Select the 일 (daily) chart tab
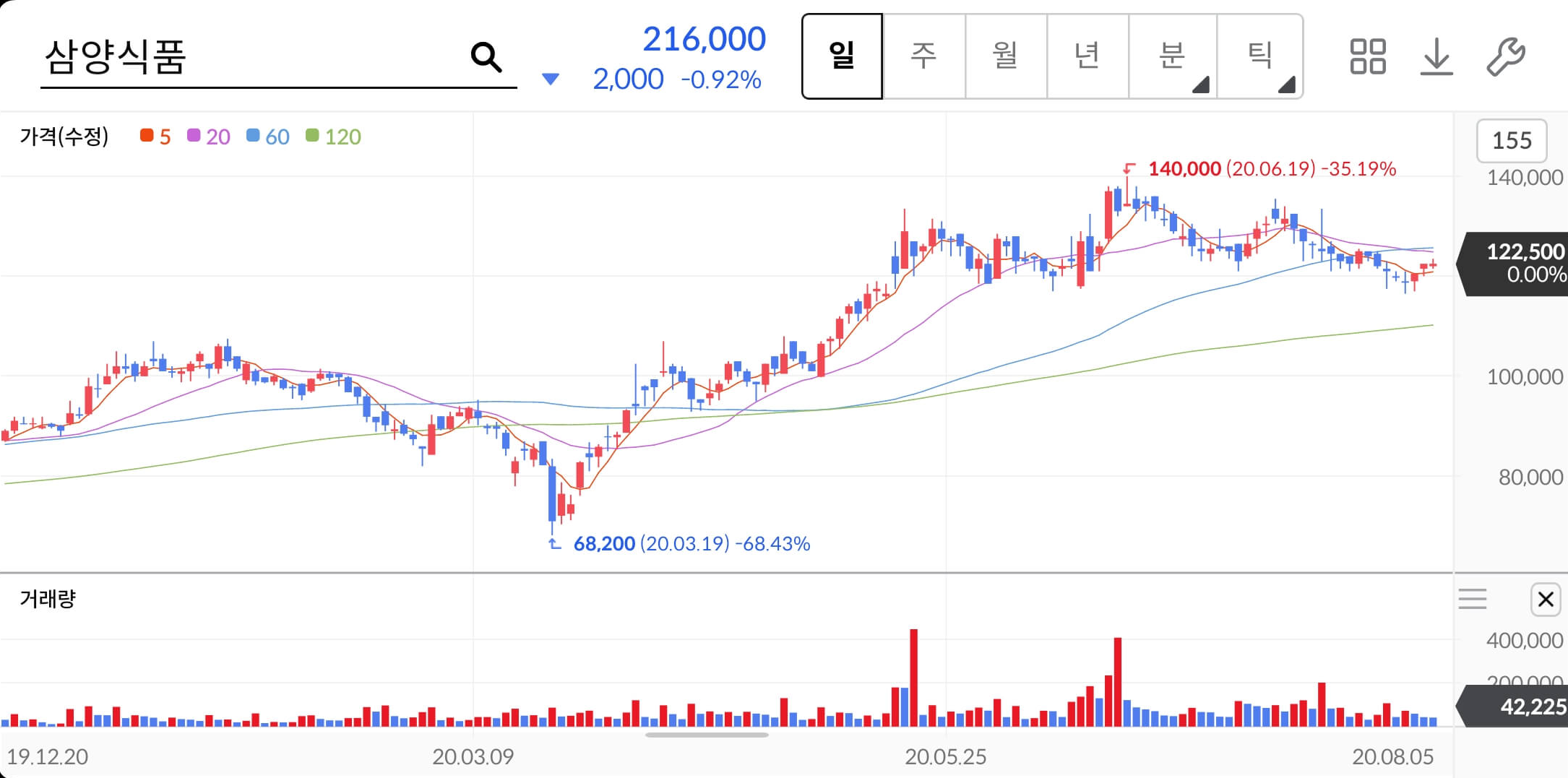Viewport: 1568px width, 778px height. (x=842, y=56)
